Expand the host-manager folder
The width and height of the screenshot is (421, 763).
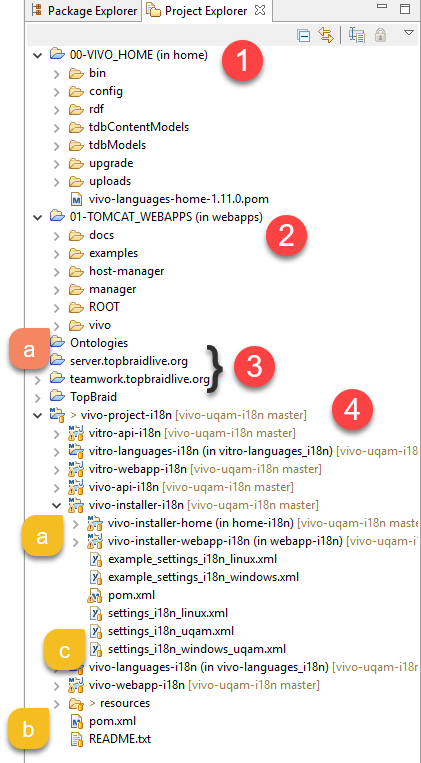pyautogui.click(x=57, y=271)
